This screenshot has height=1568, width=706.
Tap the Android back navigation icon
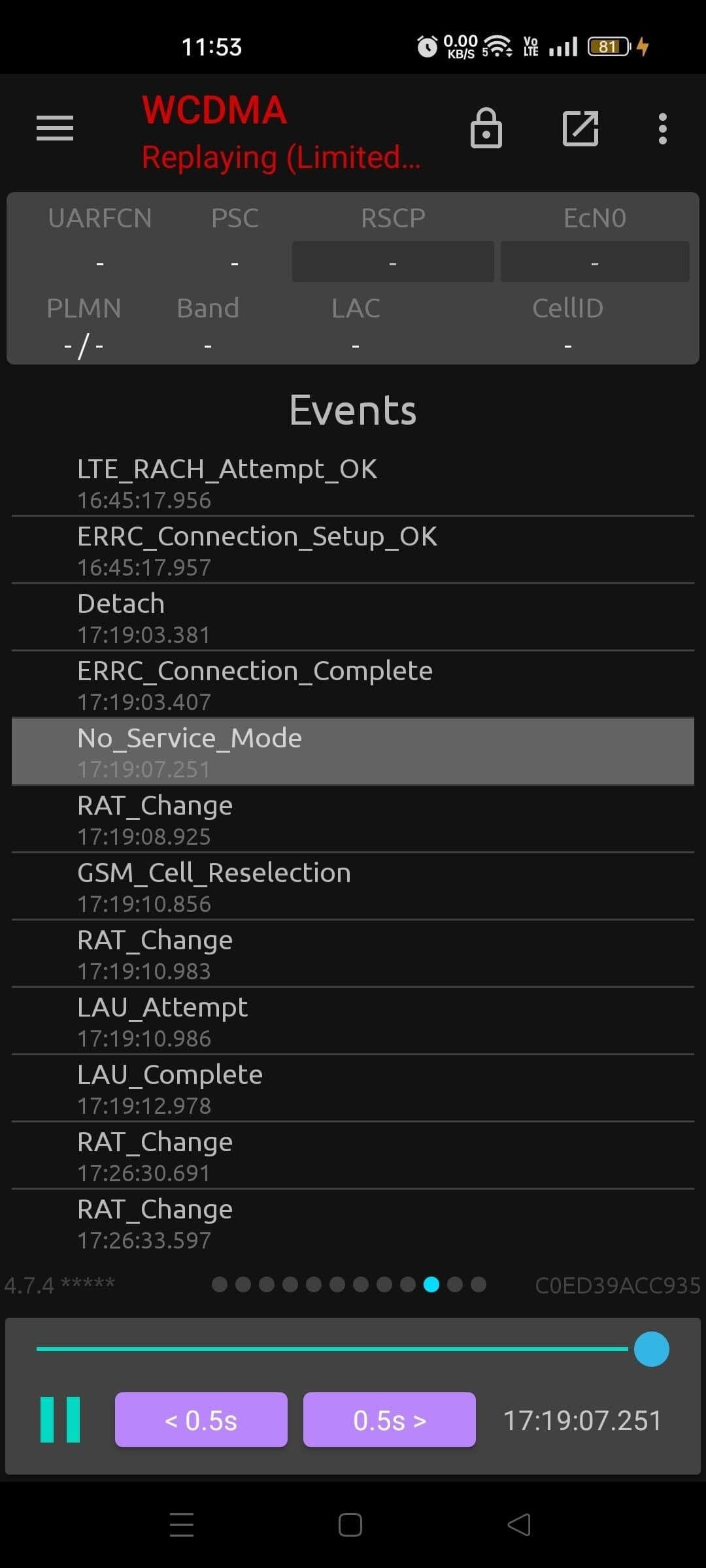point(519,1525)
